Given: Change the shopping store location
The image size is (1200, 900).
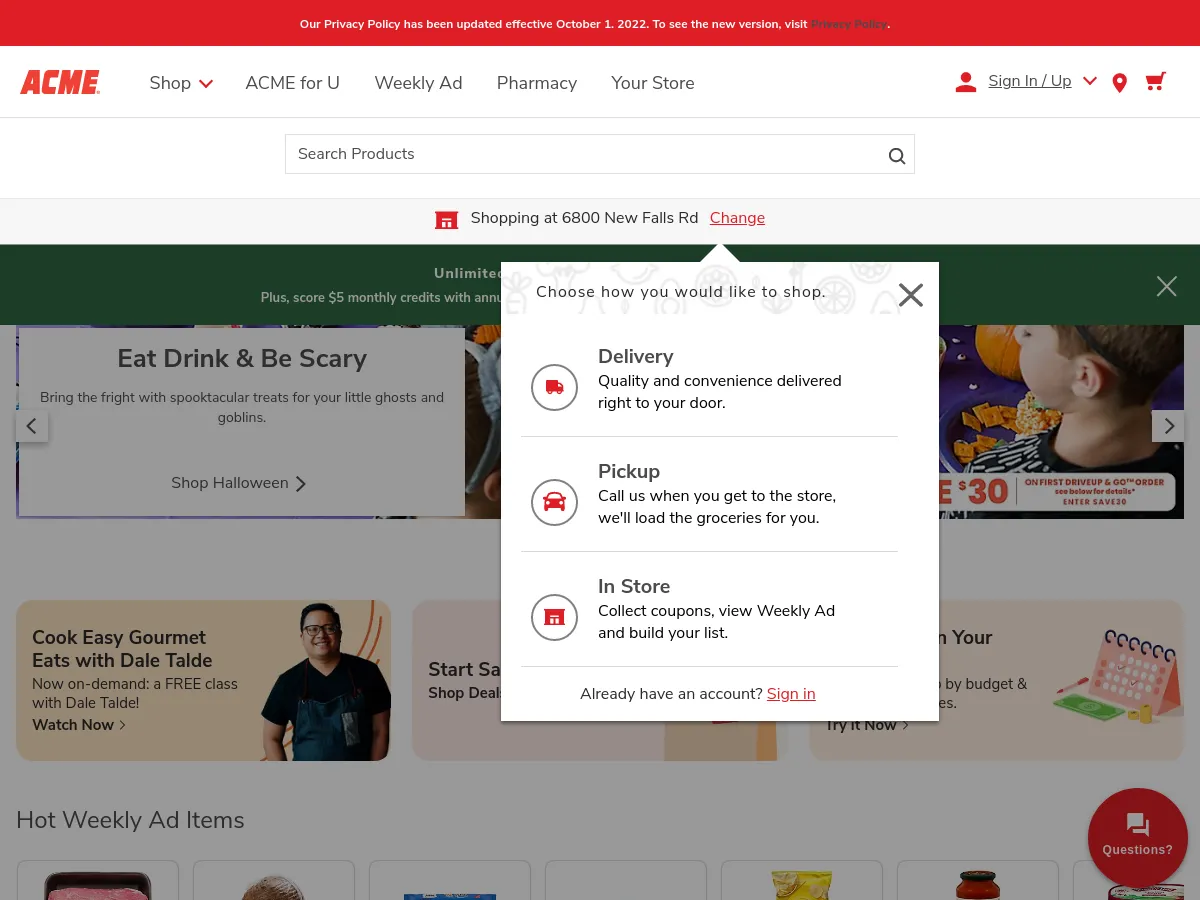Looking at the screenshot, I should 737,218.
